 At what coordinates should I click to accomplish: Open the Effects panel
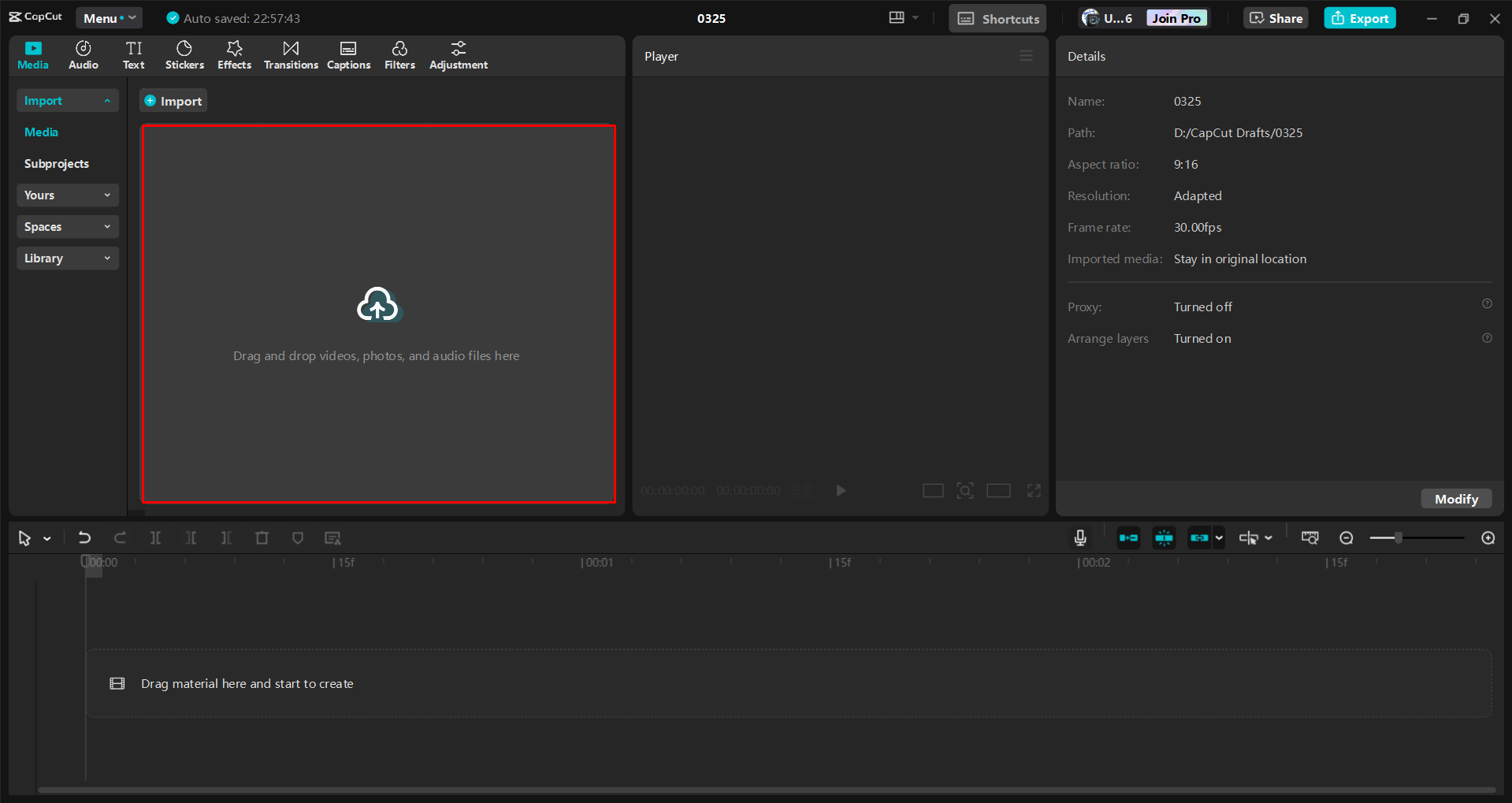(x=234, y=54)
